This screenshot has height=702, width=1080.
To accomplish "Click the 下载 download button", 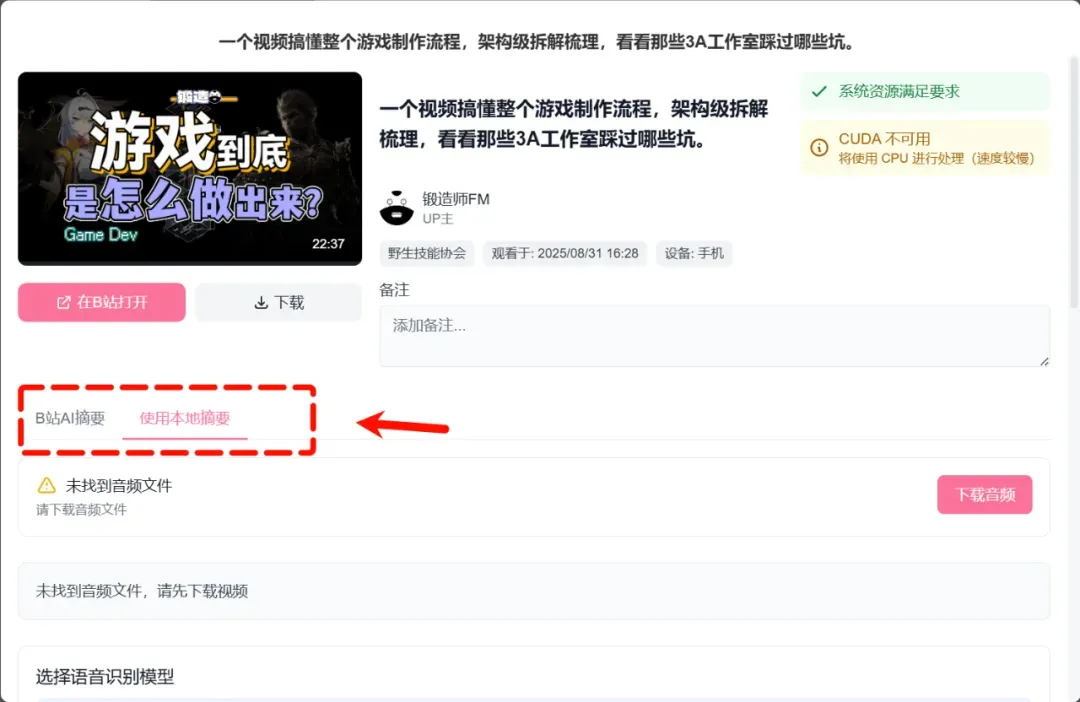I will 278,302.
